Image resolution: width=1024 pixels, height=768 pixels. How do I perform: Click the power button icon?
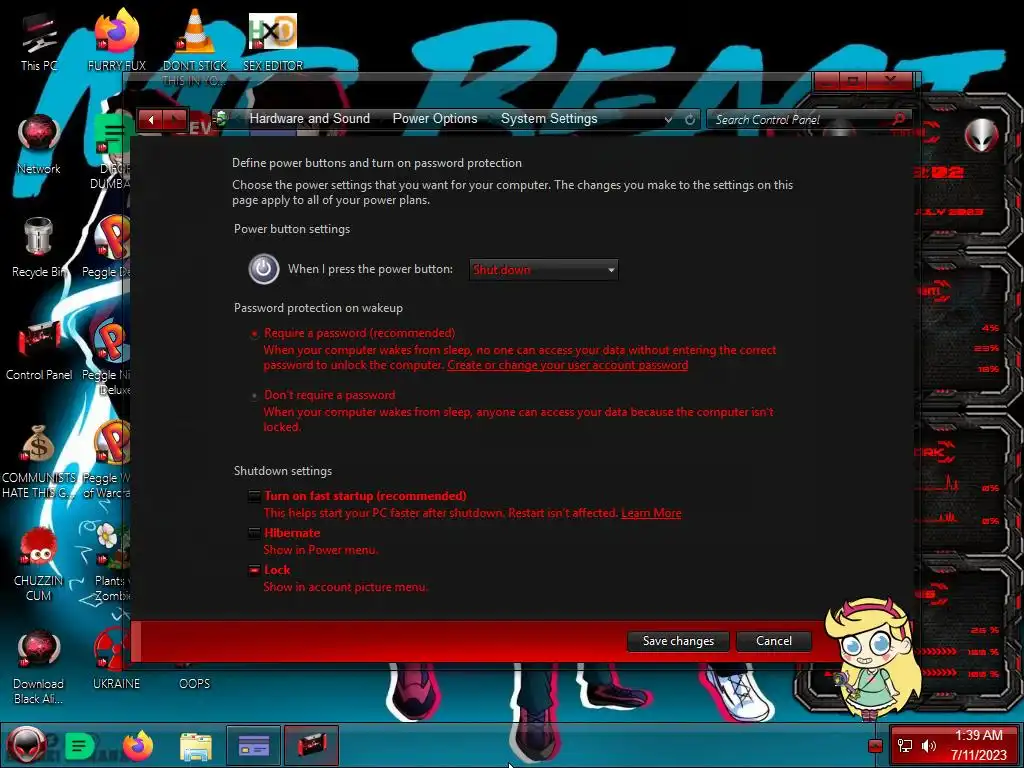click(x=263, y=269)
